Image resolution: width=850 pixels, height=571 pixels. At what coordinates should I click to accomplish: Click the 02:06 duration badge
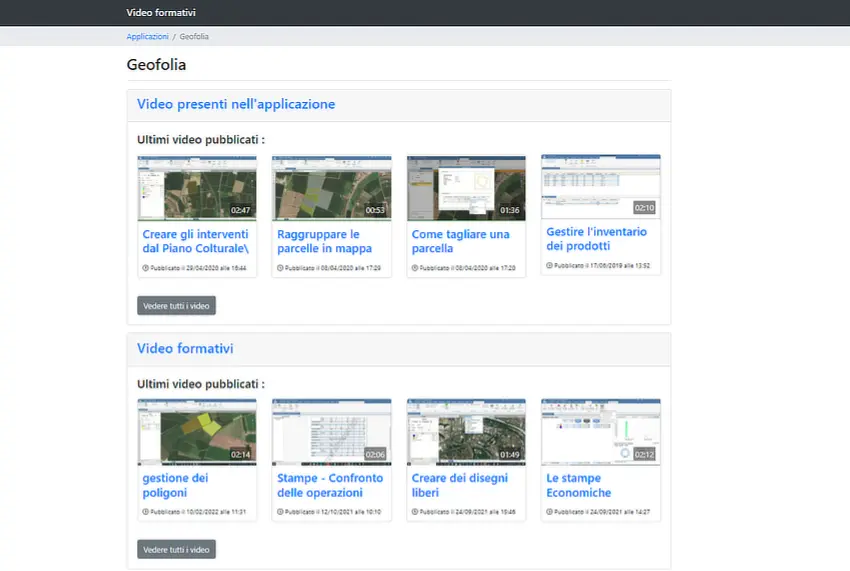coord(375,454)
